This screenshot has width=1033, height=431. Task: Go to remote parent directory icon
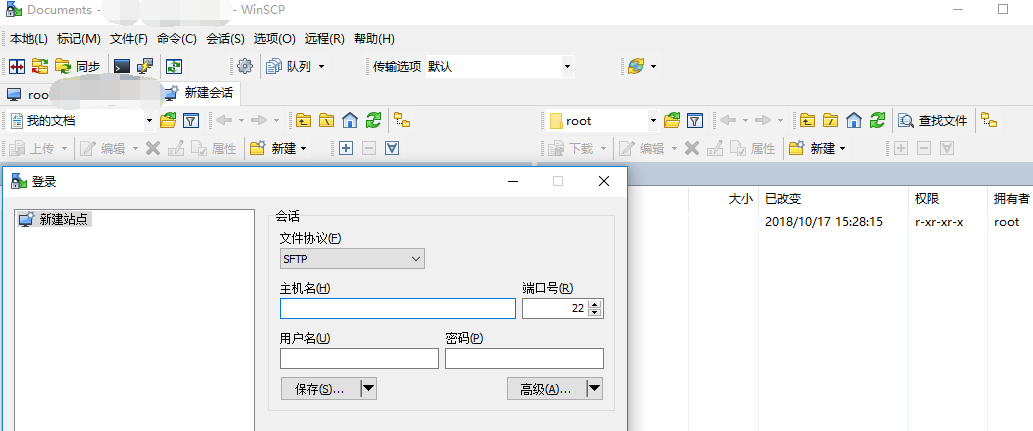click(x=808, y=121)
